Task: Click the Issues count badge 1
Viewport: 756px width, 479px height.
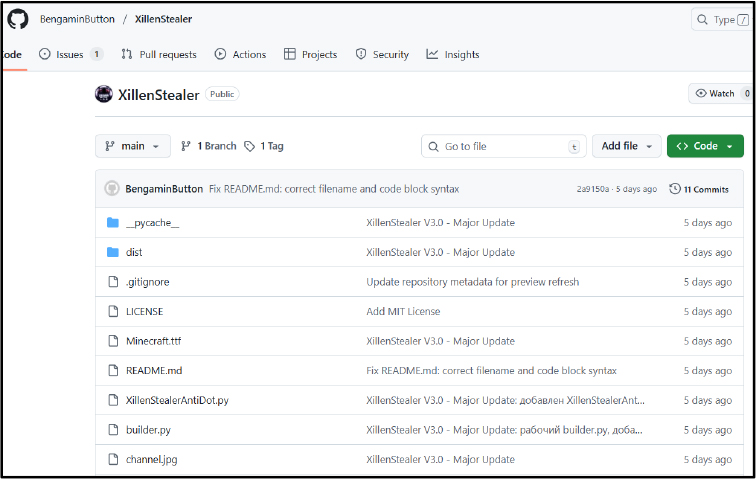Action: pyautogui.click(x=96, y=55)
